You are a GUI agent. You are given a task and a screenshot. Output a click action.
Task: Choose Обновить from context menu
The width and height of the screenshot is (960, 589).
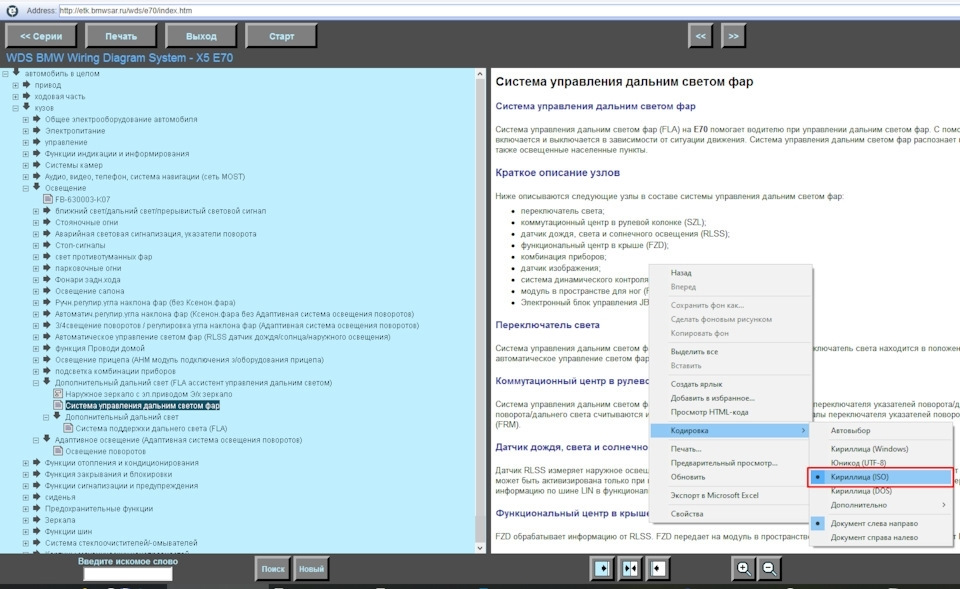(x=731, y=477)
